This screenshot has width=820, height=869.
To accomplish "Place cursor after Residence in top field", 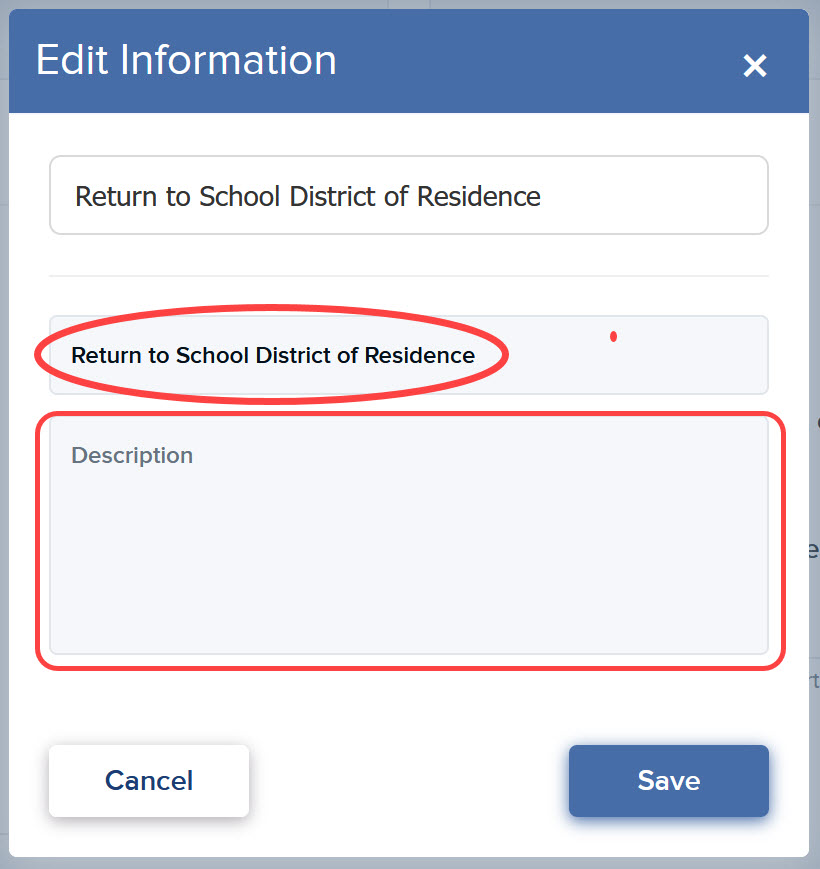I will point(543,196).
